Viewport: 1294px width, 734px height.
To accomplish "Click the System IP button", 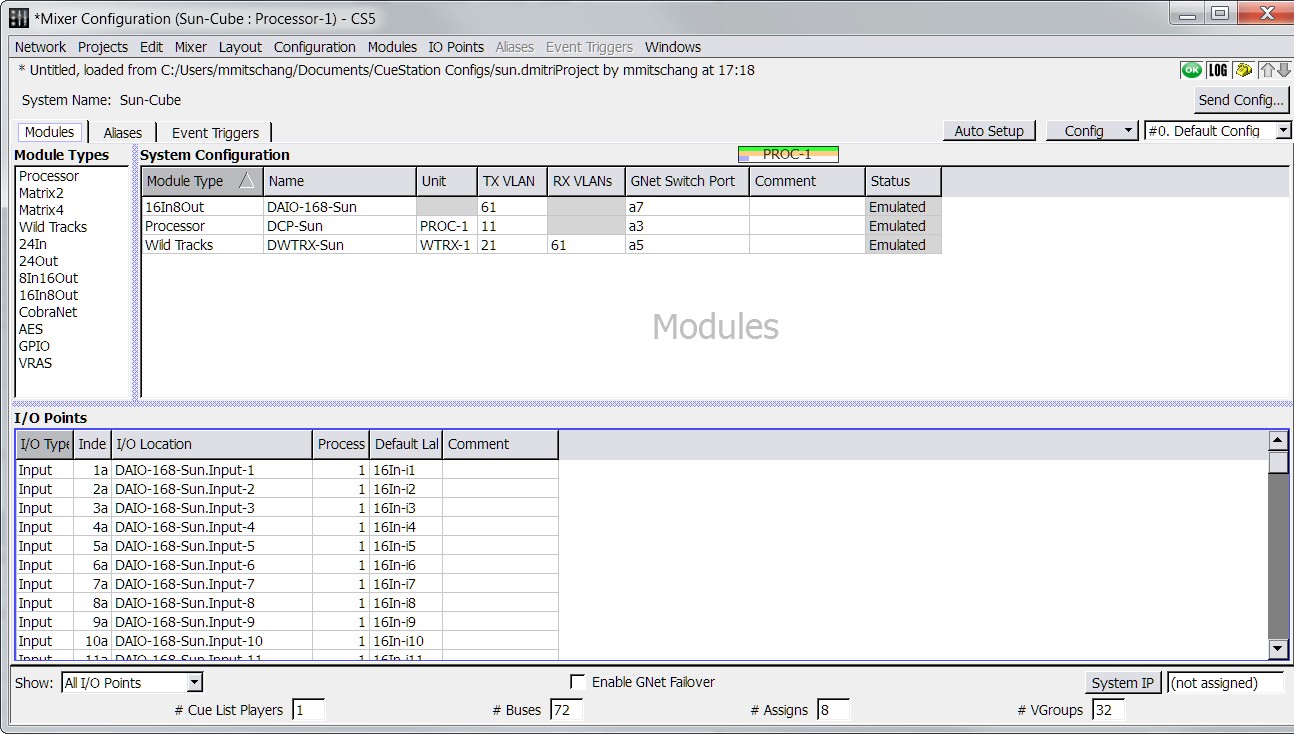I will pyautogui.click(x=1122, y=683).
